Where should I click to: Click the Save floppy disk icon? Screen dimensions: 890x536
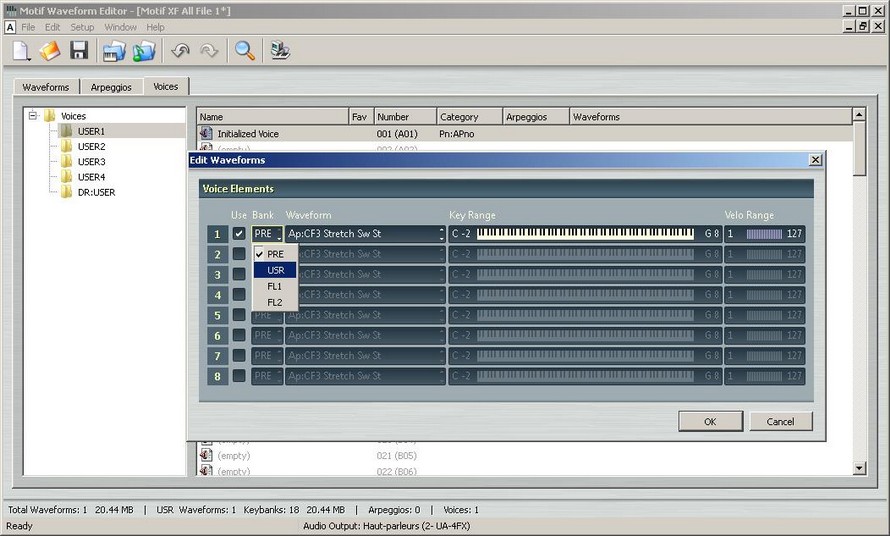pos(79,51)
